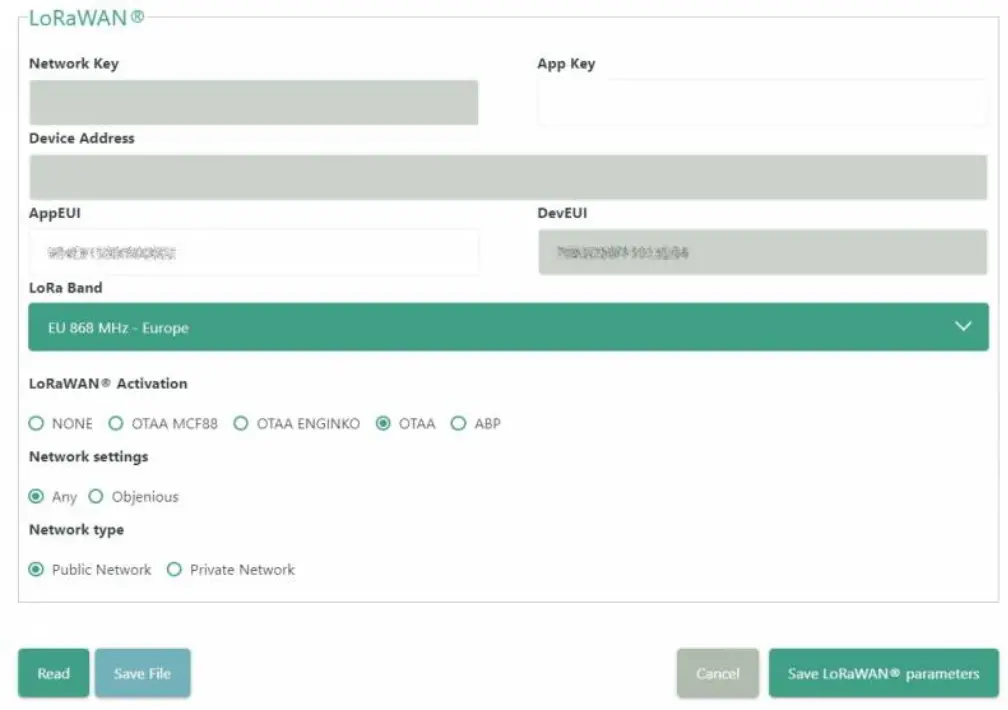Click the Network Key input field

253,101
